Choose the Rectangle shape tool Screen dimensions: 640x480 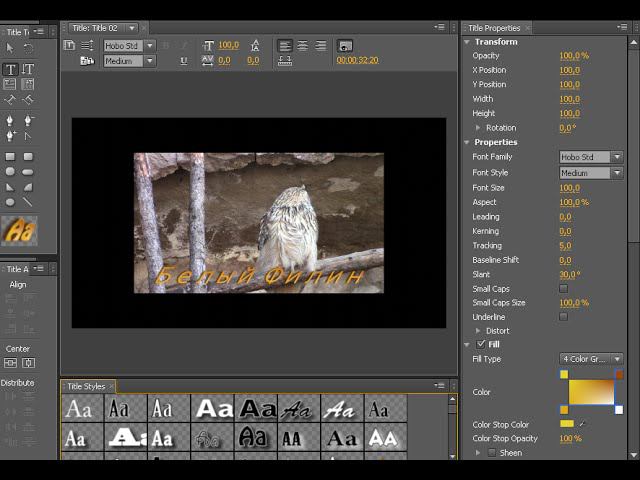click(10, 157)
